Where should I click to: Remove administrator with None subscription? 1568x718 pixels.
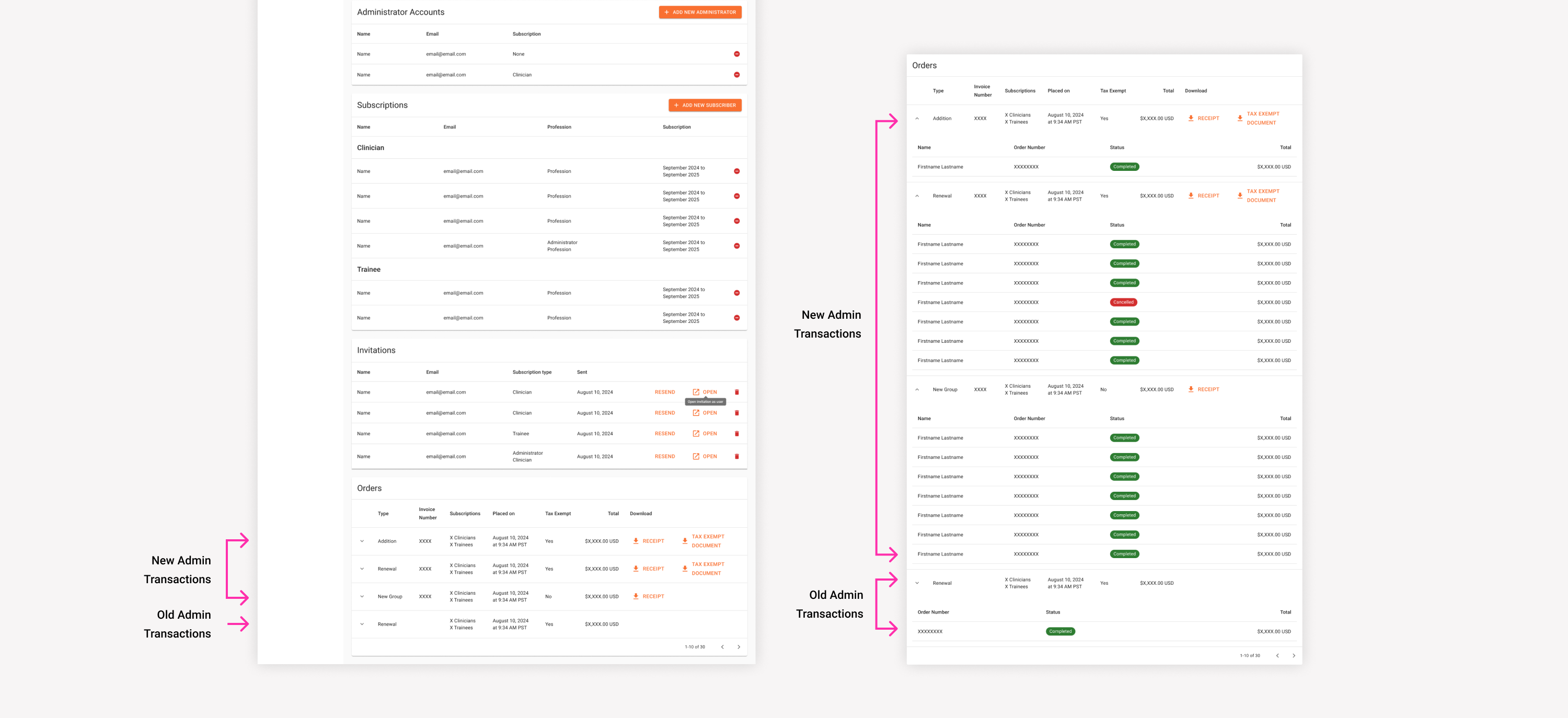pos(736,54)
